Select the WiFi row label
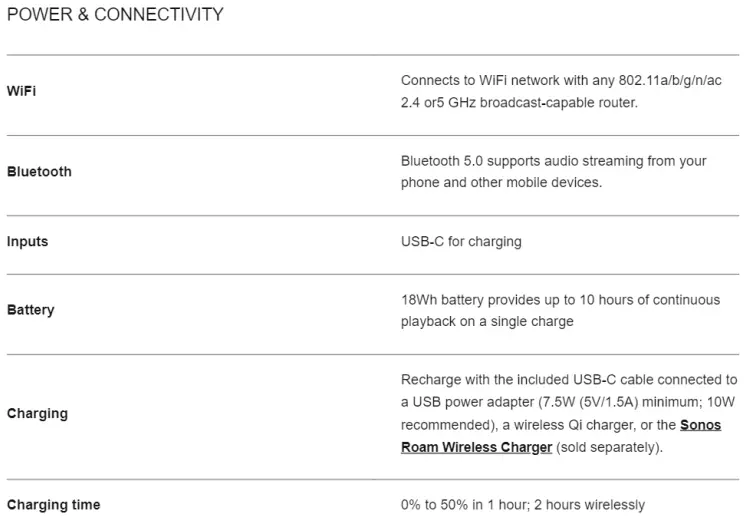The height and width of the screenshot is (518, 749). 22,91
